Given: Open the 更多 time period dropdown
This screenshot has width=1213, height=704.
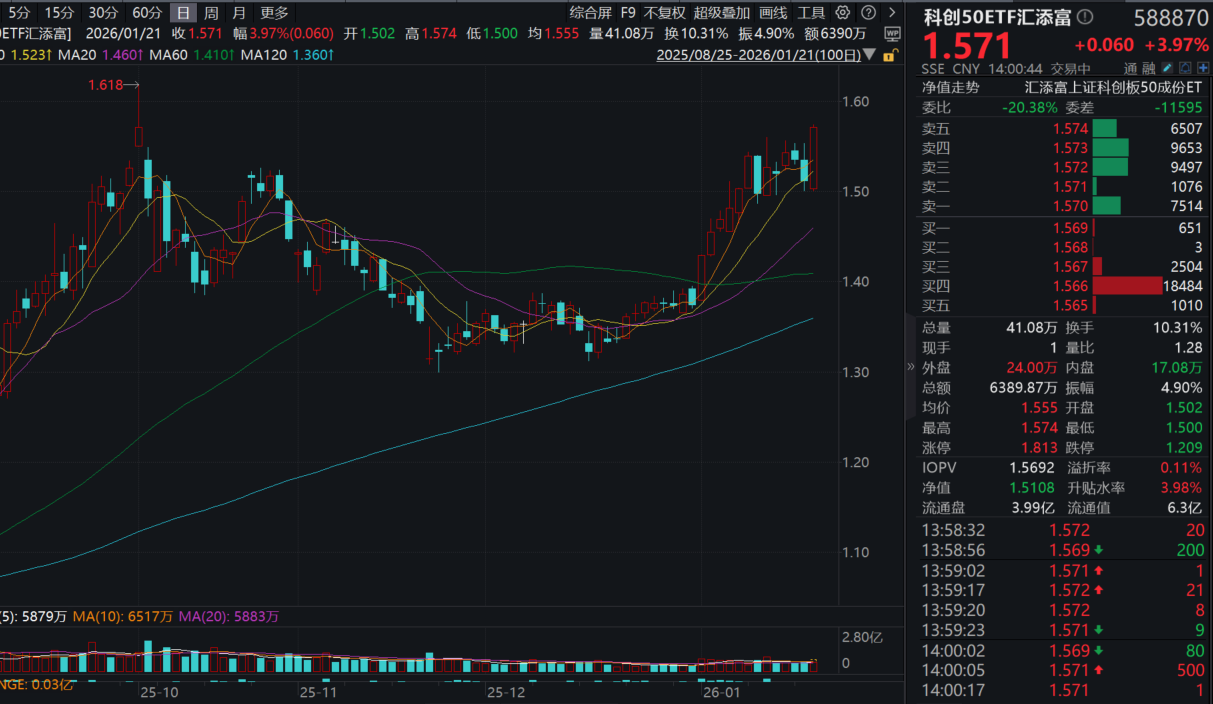Looking at the screenshot, I should point(274,13).
